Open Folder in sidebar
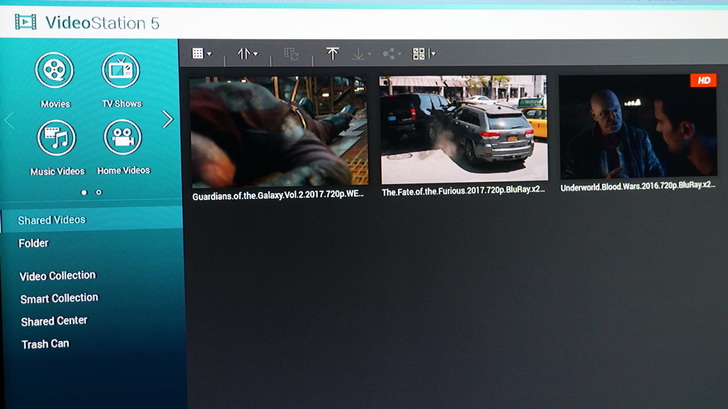Screen dimensions: 728x409 point(33,243)
